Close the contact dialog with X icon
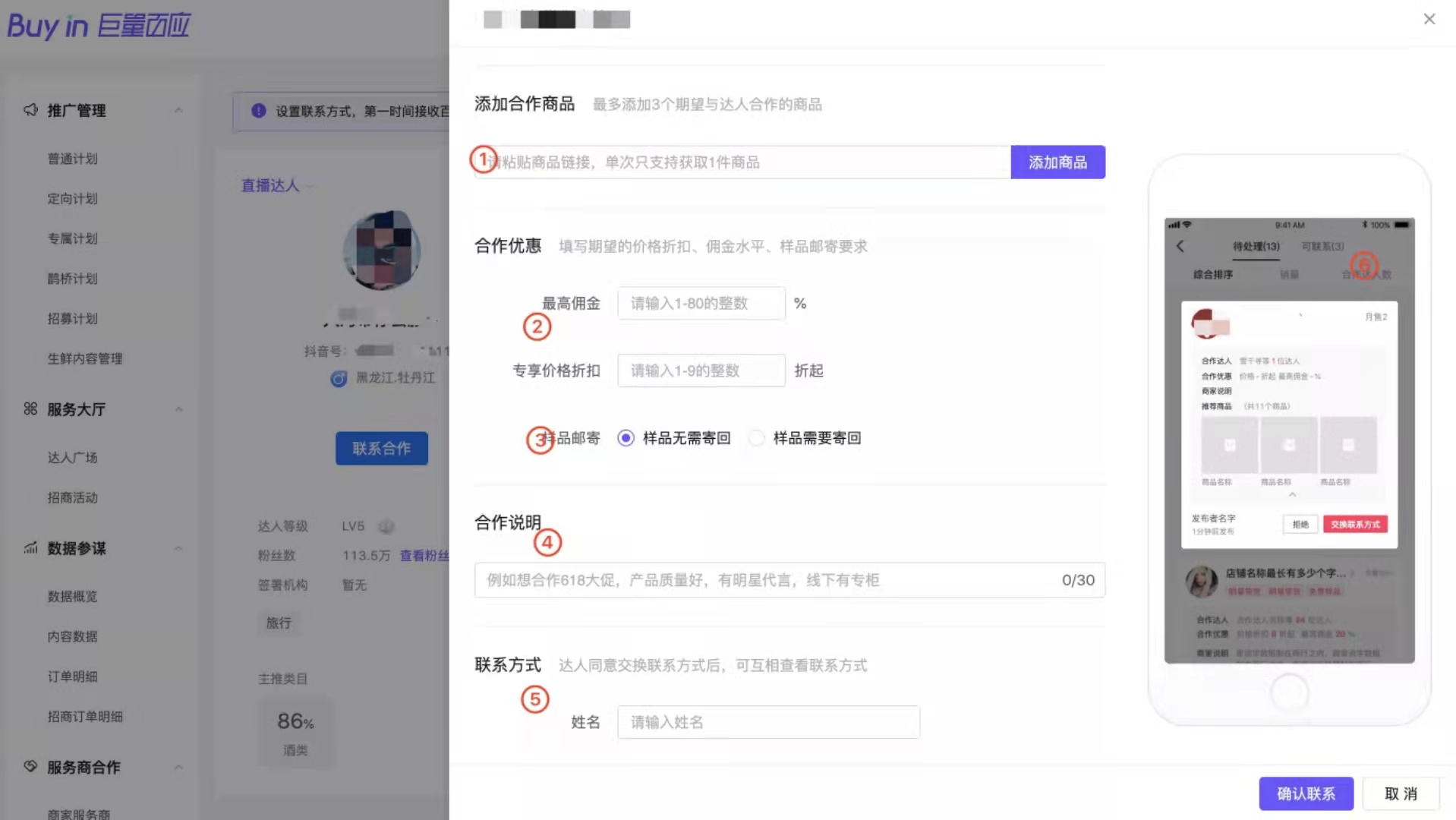Screen dimensions: 1456x820 [x=1429, y=19]
